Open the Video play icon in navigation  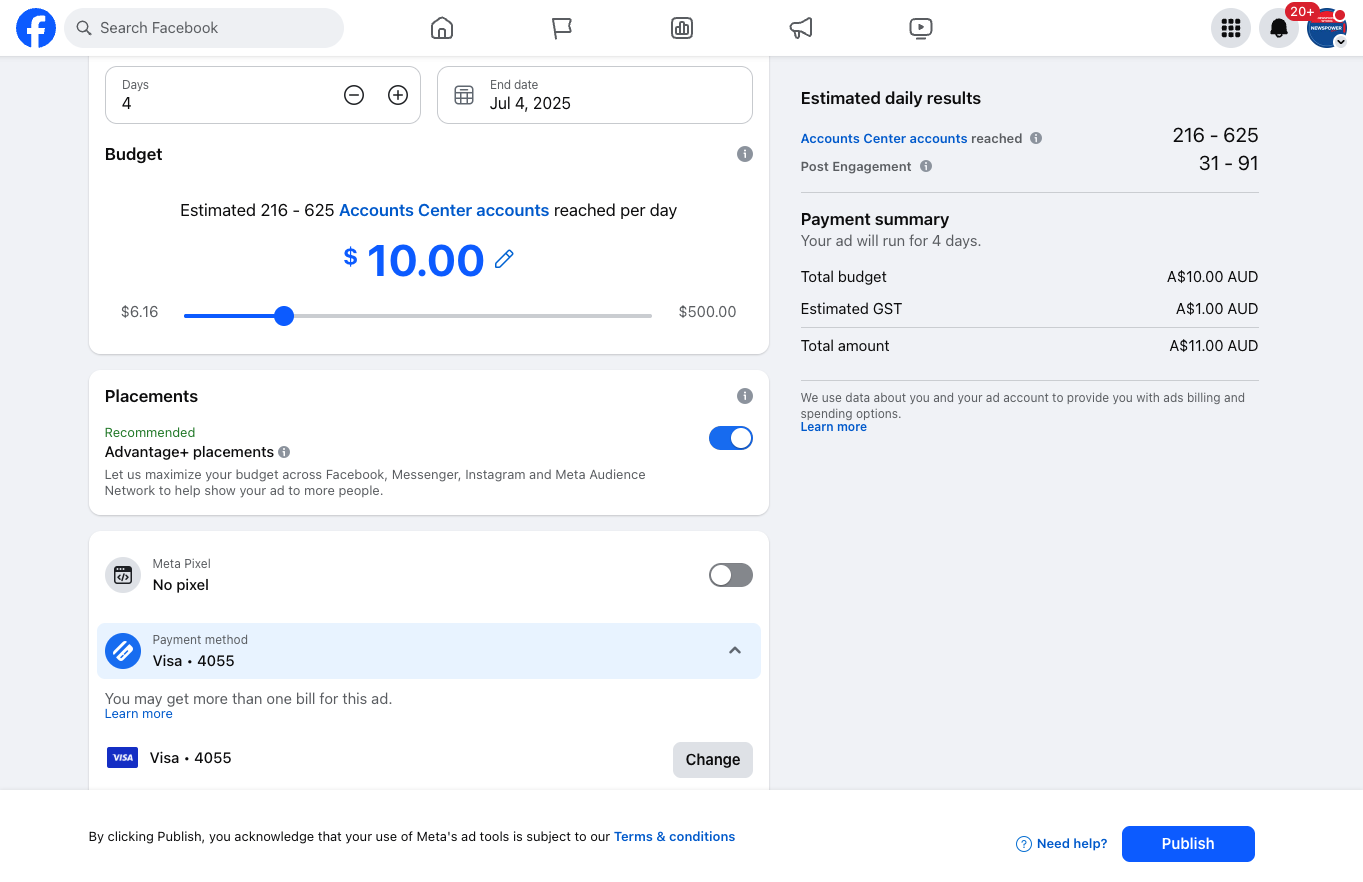coord(921,28)
